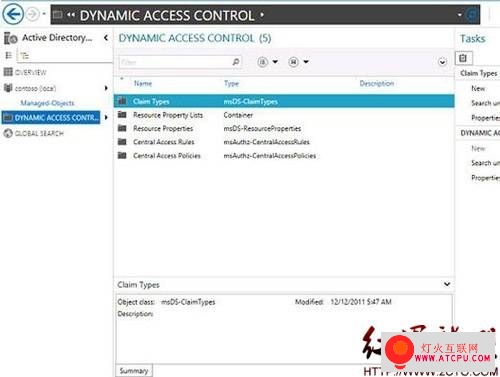Switch to list view in navigation pane
The image size is (500, 377).
tap(9, 55)
